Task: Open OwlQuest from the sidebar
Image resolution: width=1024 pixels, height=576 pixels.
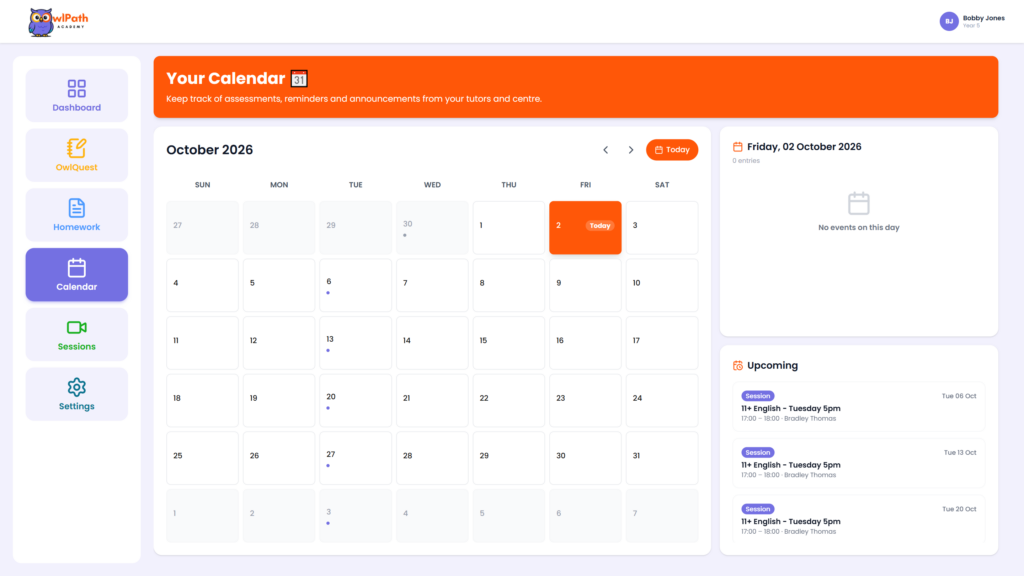Action: tap(76, 155)
